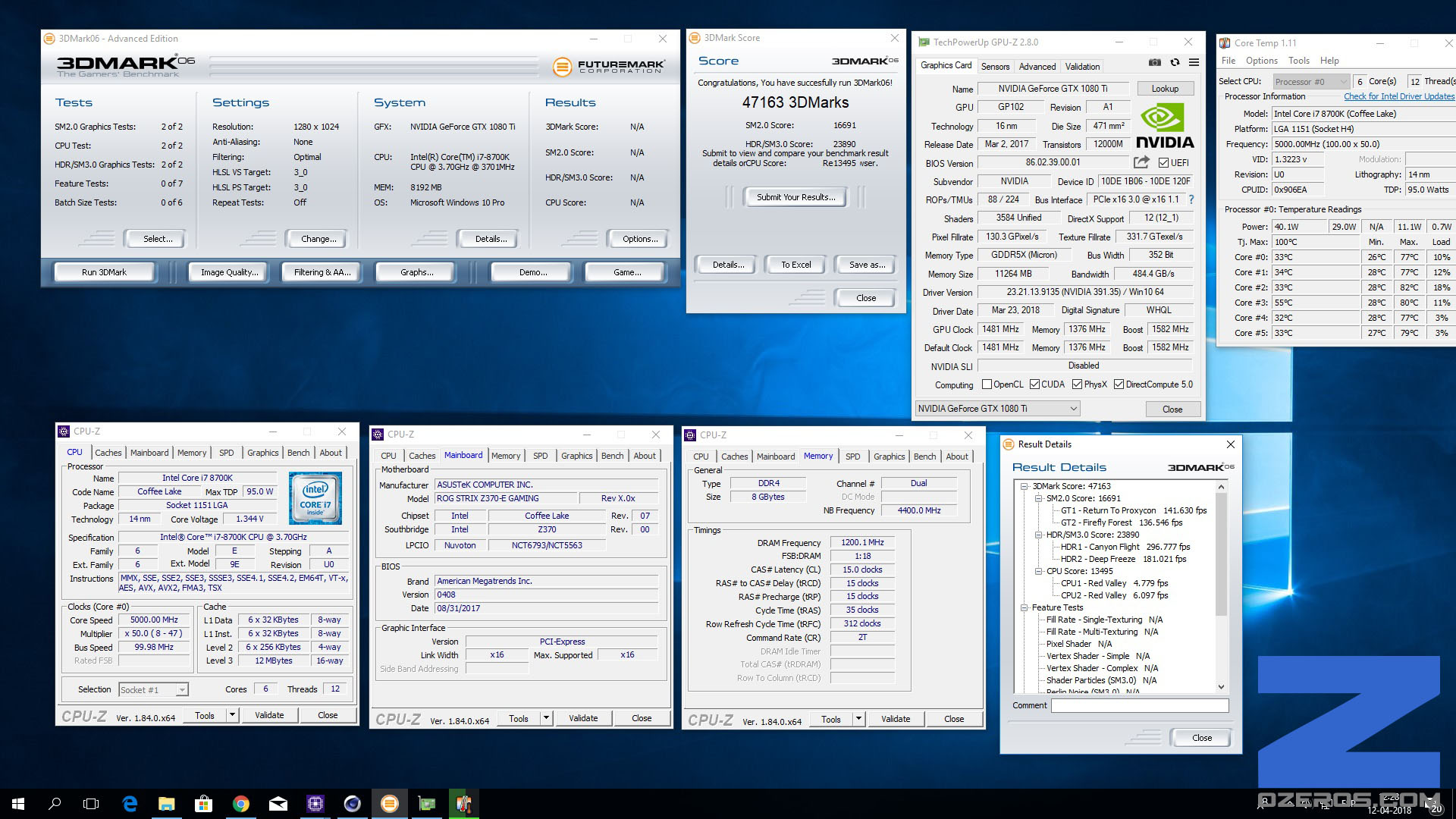Image resolution: width=1456 pixels, height=819 pixels.
Task: Switch to Core Temp via its thermometer taskbar icon
Action: click(464, 804)
